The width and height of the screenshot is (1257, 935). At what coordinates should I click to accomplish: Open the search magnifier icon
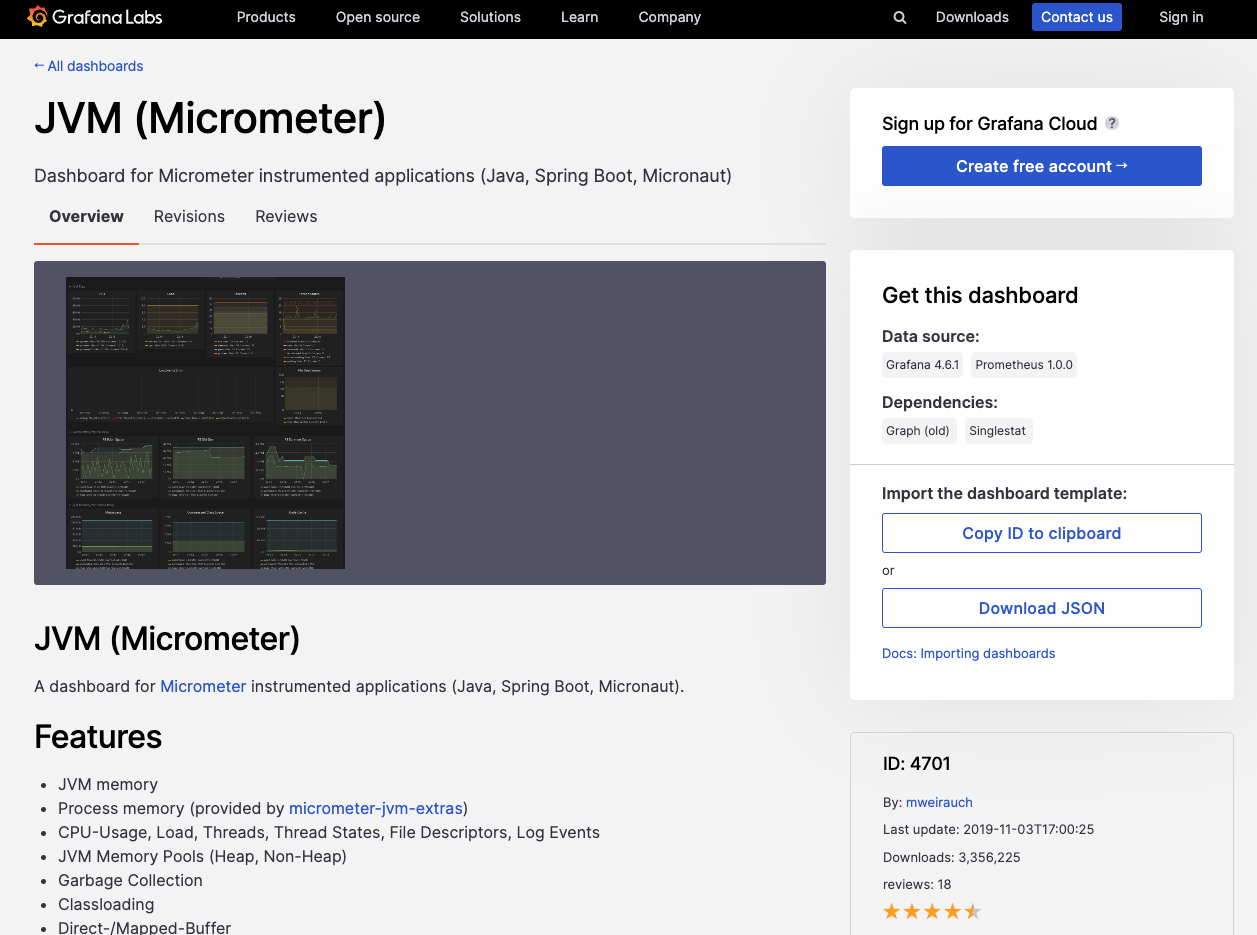click(900, 17)
